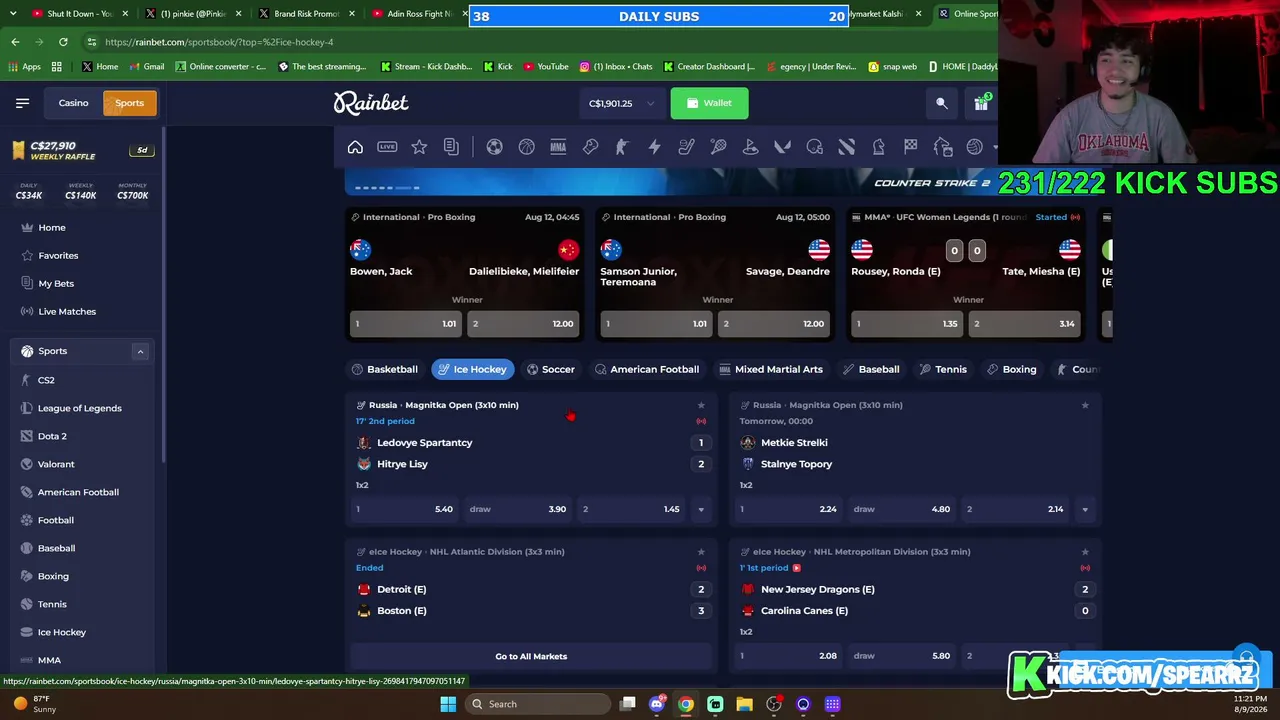
Task: Open League of Legends in sidebar
Action: [x=80, y=408]
